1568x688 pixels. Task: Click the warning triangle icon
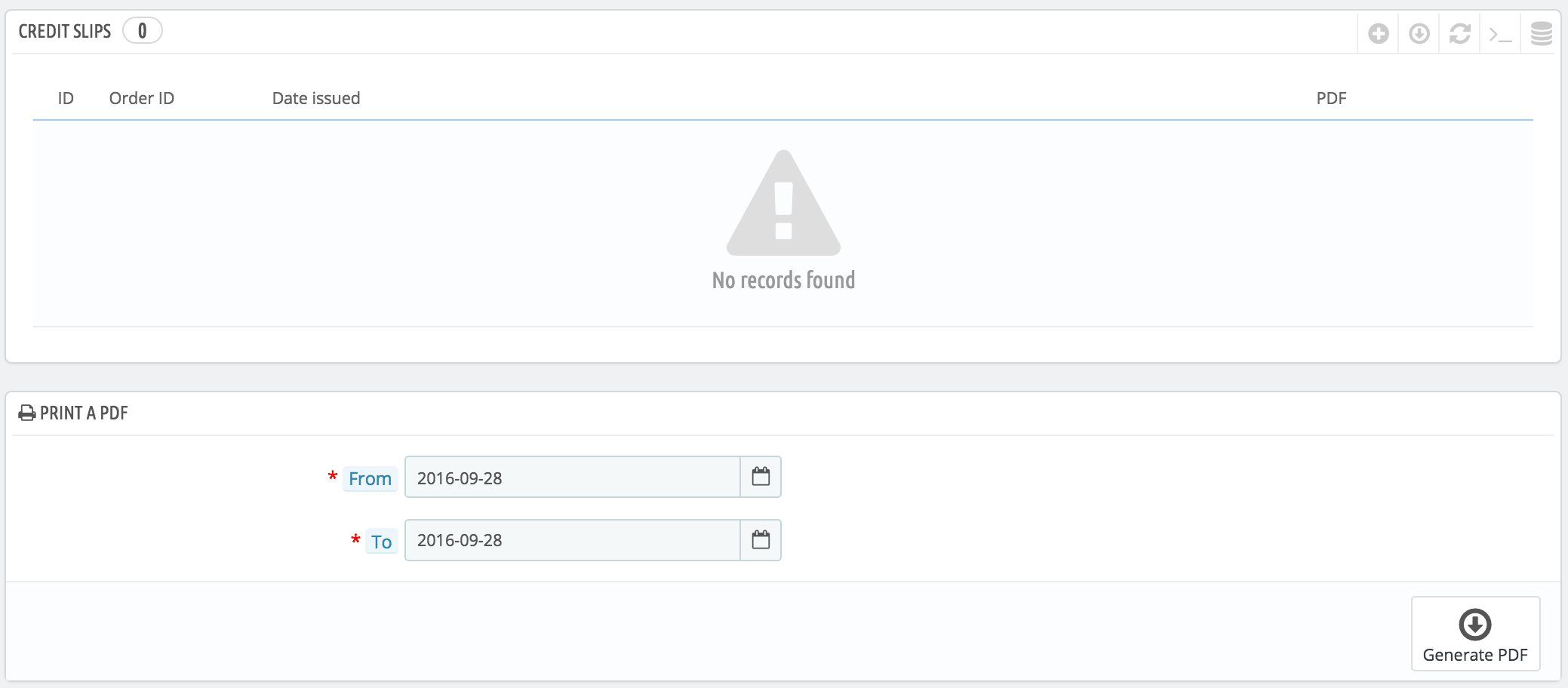pyautogui.click(x=783, y=205)
